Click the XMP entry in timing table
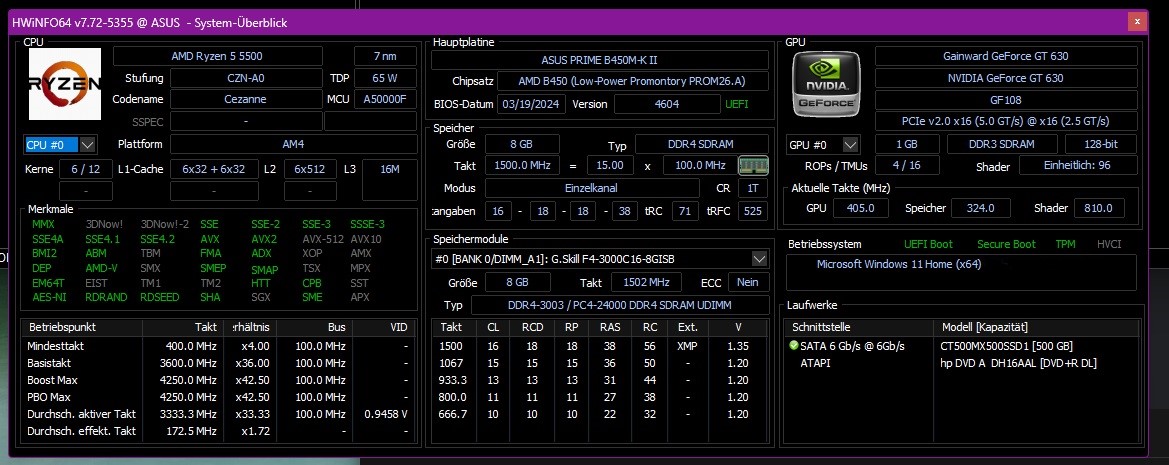 [687, 346]
